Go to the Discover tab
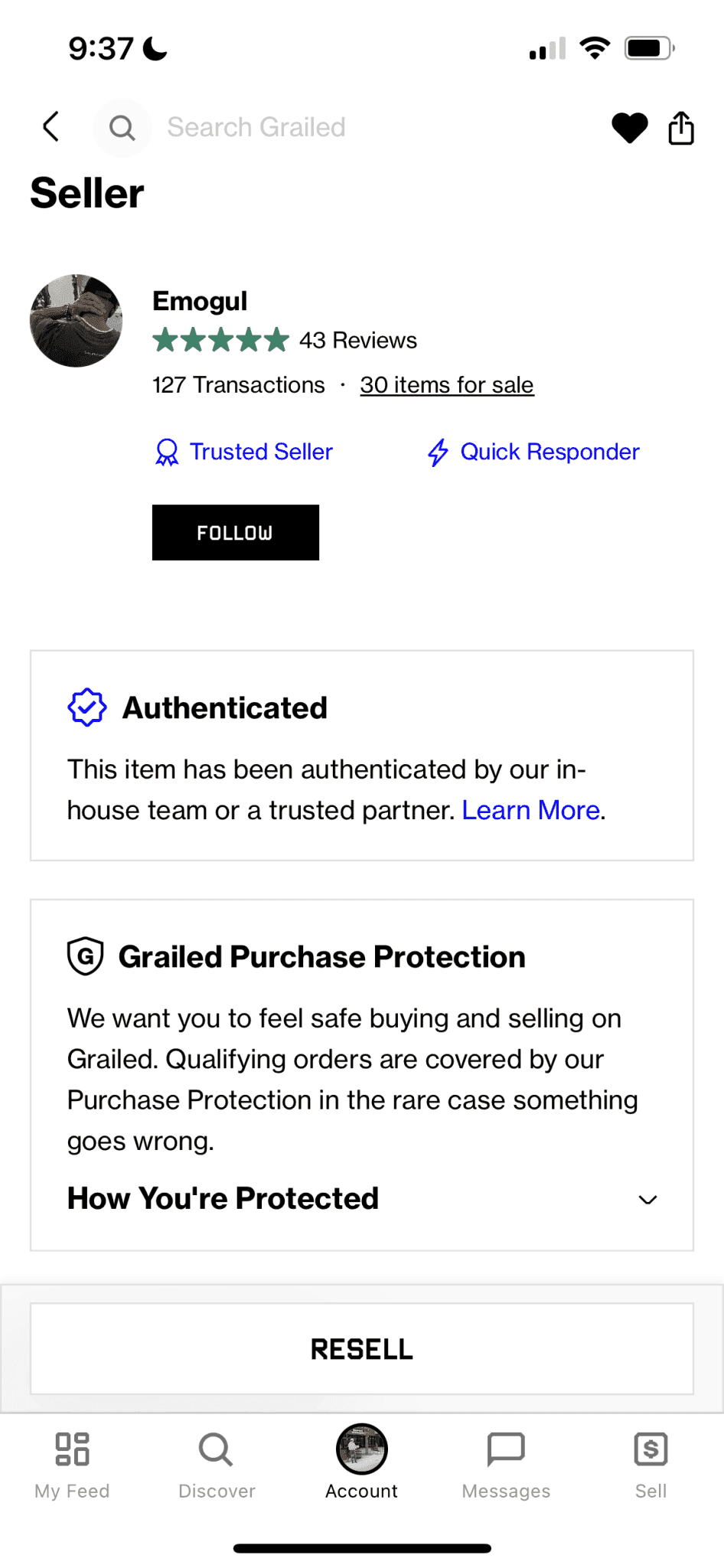 coord(217,1464)
